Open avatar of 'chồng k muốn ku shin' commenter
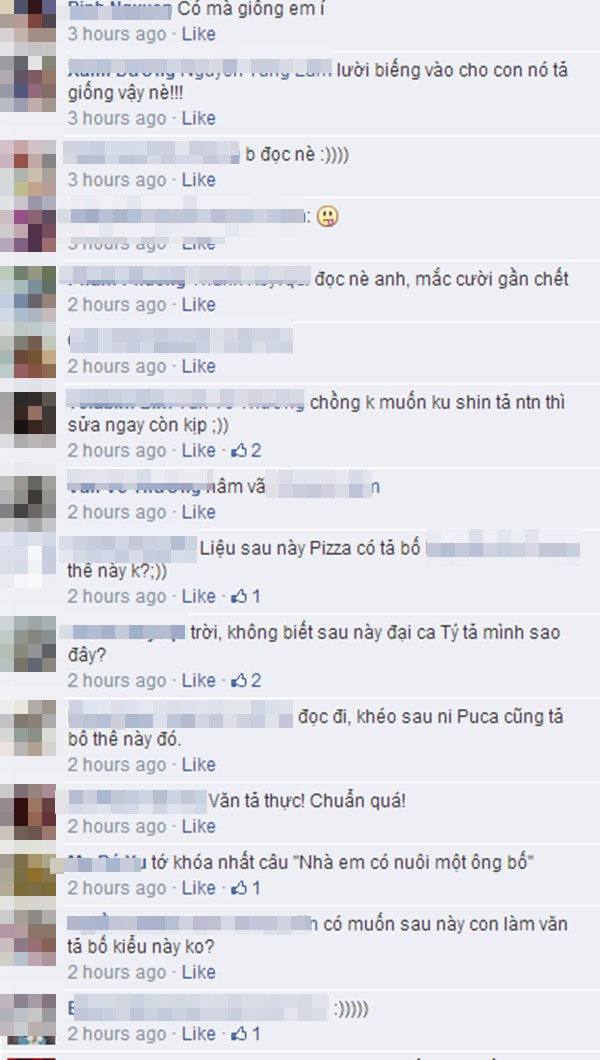 point(28,418)
